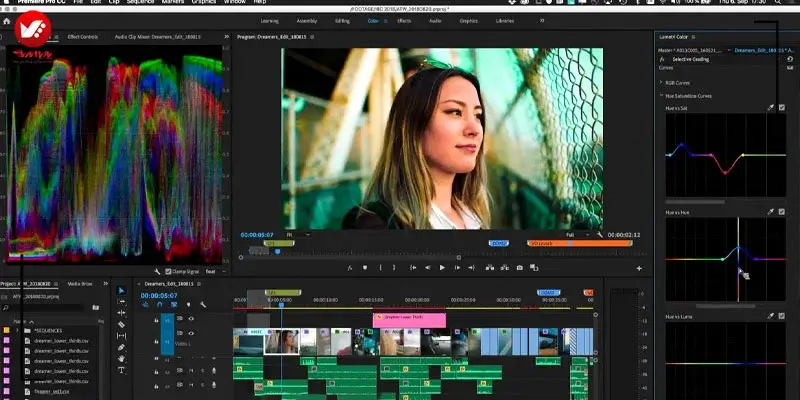Pick Hue vs Hue eyedropper

pos(771,212)
